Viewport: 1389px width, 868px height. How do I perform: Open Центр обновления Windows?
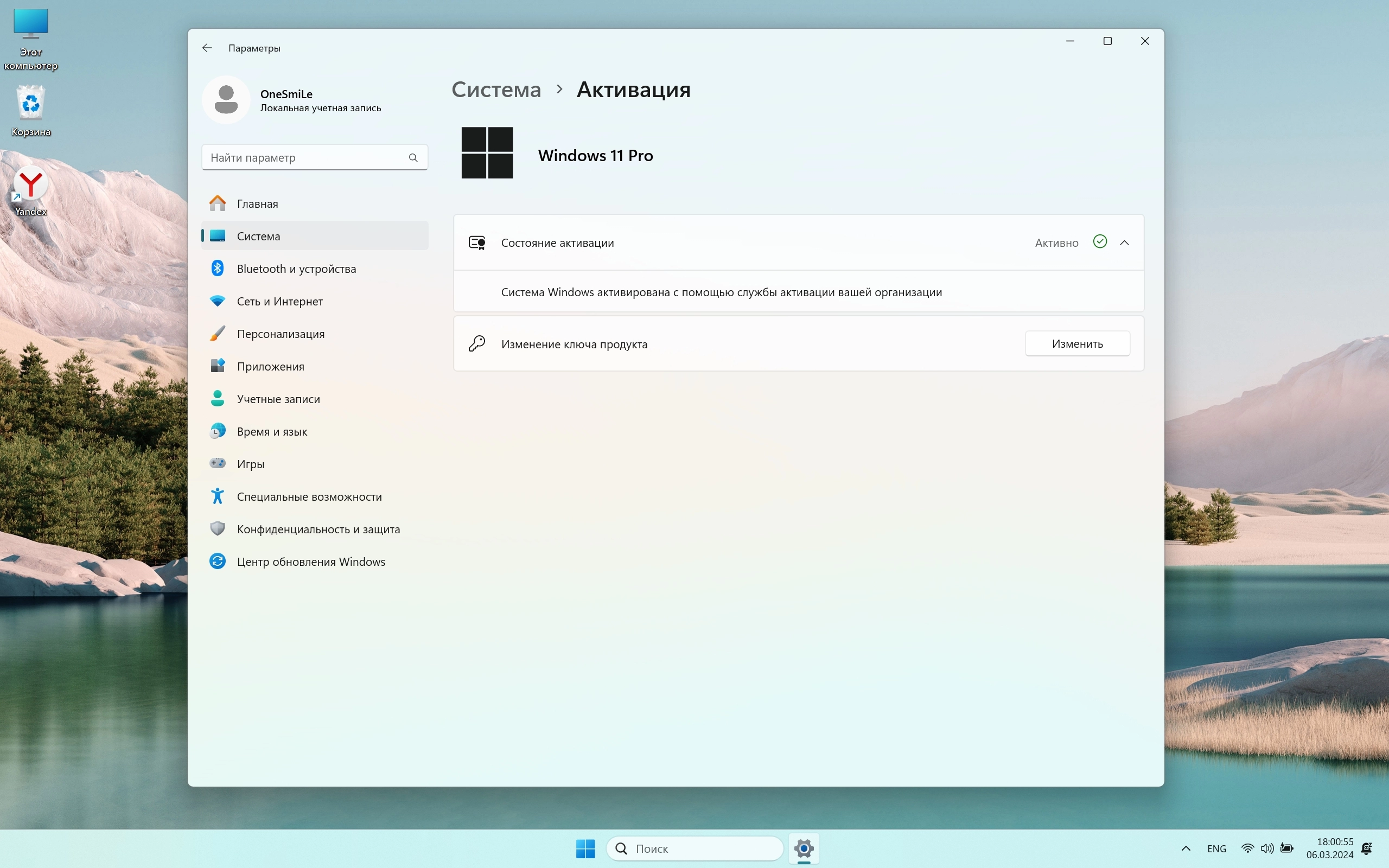pyautogui.click(x=310, y=561)
